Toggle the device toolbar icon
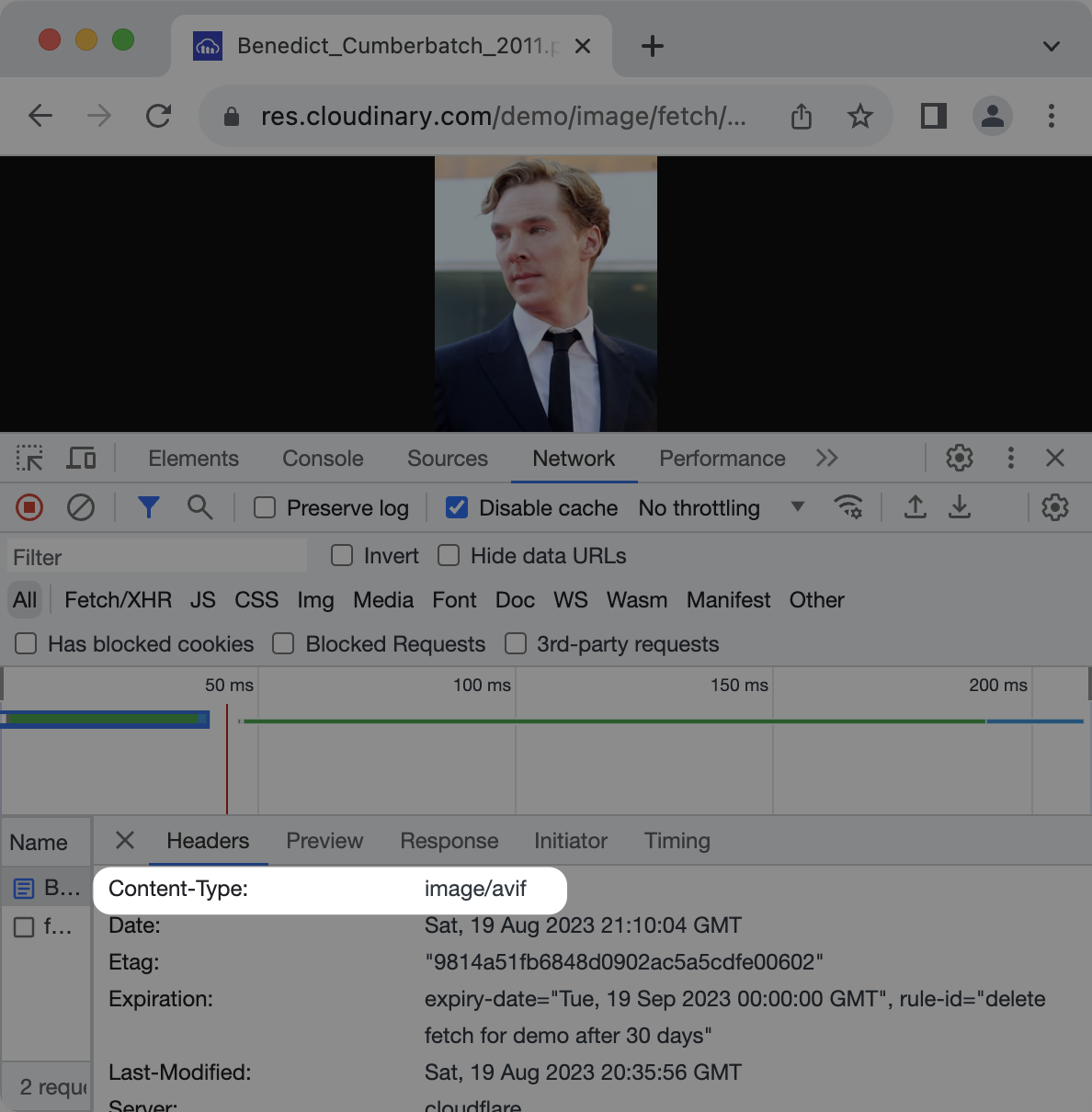This screenshot has height=1112, width=1092. coord(82,458)
